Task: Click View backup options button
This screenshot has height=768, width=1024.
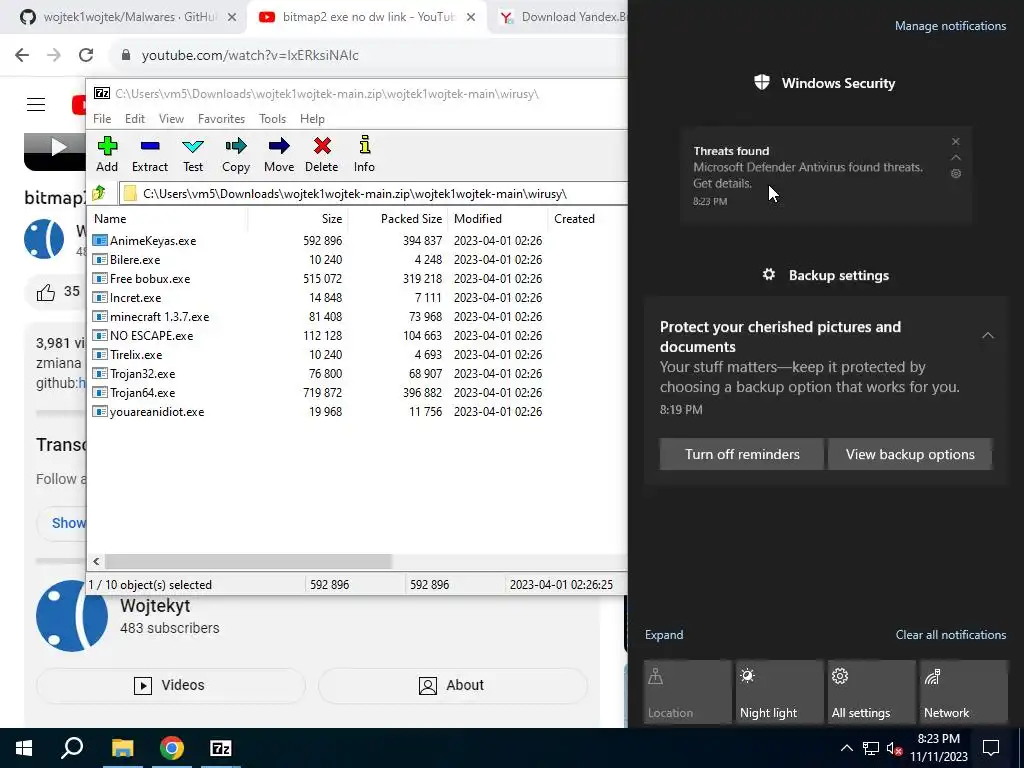Action: (910, 455)
